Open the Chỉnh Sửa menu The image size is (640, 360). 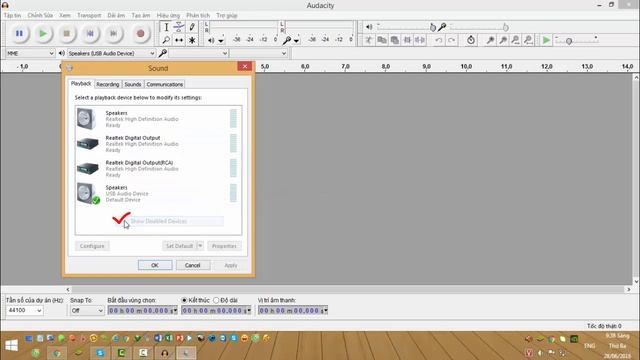[40, 15]
